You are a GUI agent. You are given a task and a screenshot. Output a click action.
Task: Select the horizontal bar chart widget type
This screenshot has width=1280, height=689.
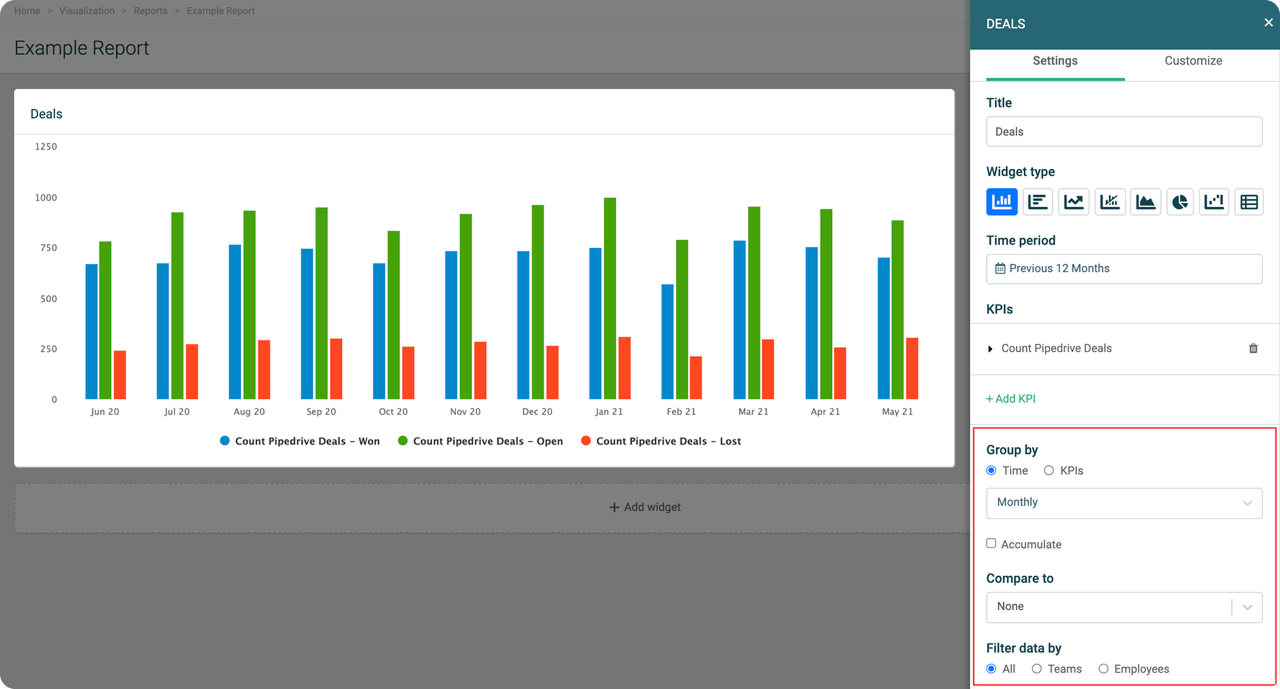[1038, 202]
